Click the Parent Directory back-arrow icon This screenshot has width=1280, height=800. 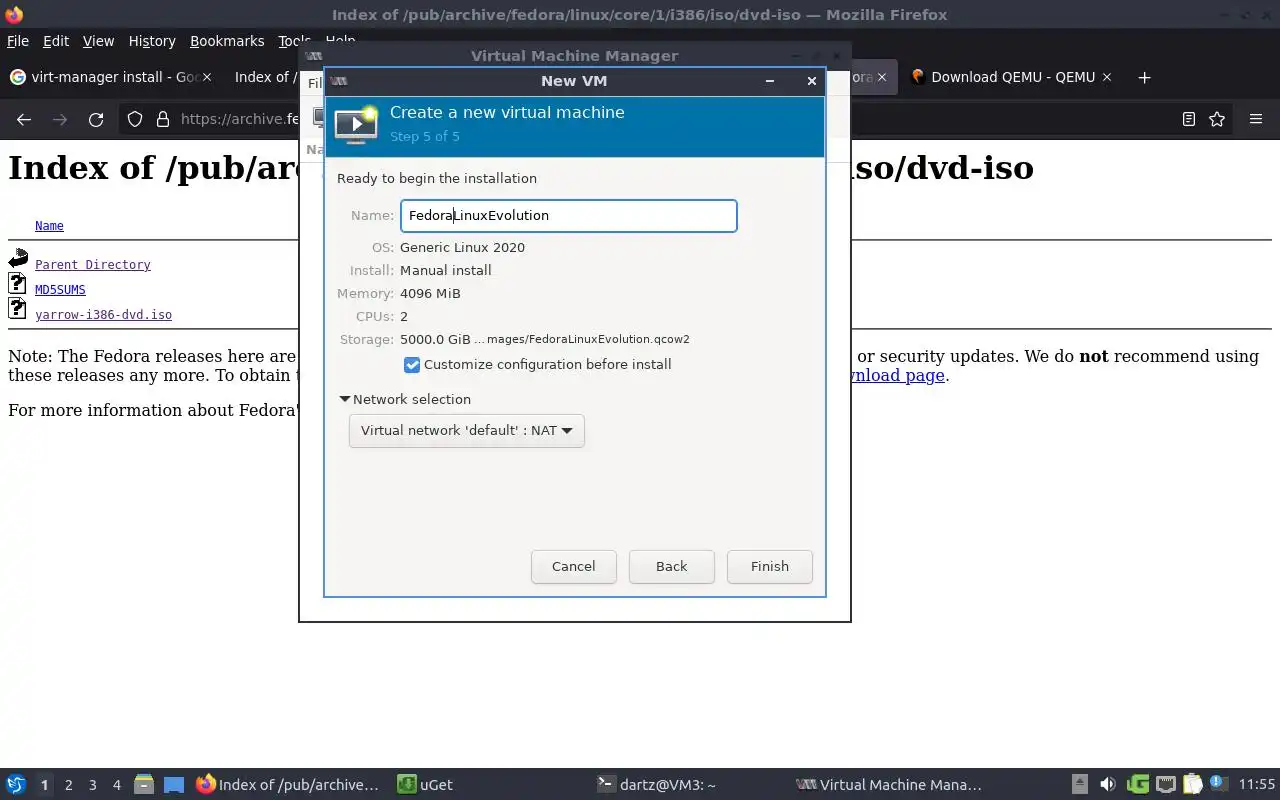(18, 260)
